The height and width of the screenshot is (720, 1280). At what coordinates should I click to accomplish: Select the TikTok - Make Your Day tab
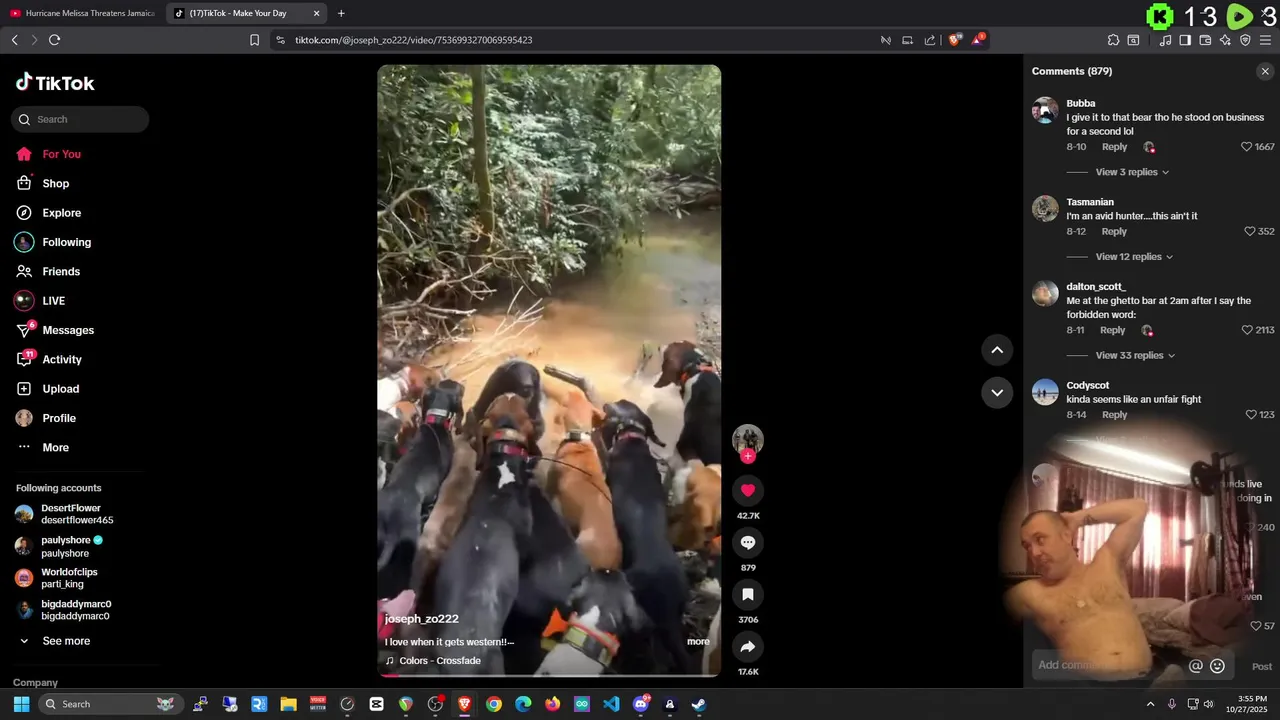point(247,13)
